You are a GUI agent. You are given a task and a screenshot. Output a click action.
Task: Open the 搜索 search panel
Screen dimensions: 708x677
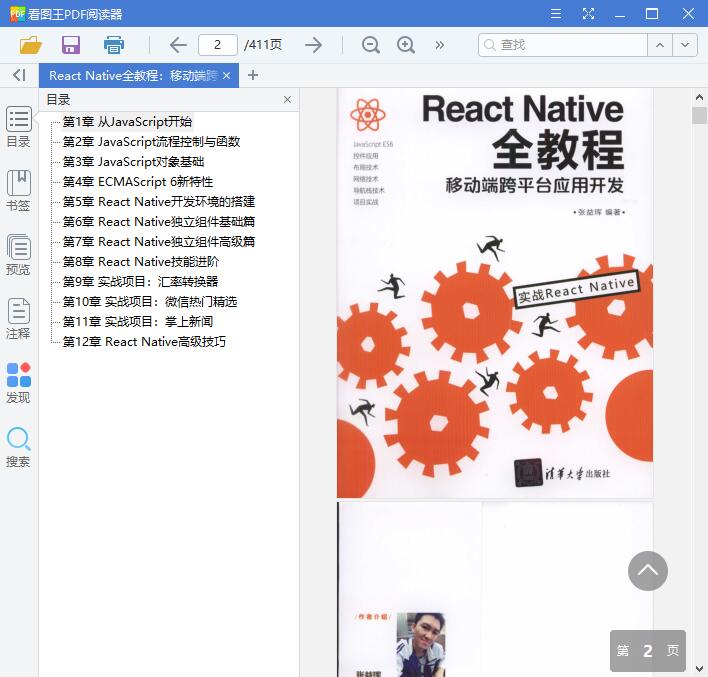(x=19, y=447)
